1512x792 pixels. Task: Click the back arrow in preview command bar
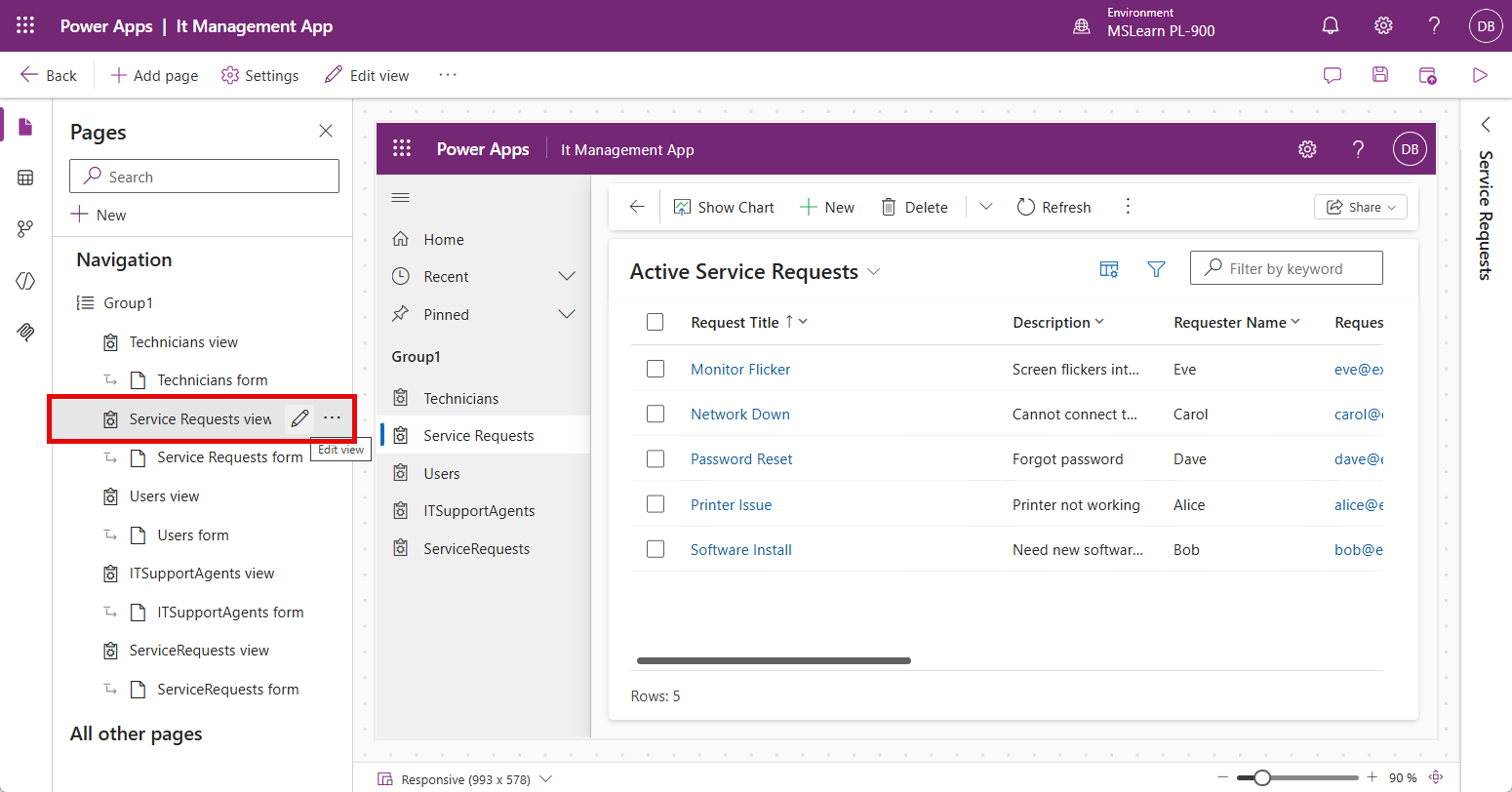(637, 207)
